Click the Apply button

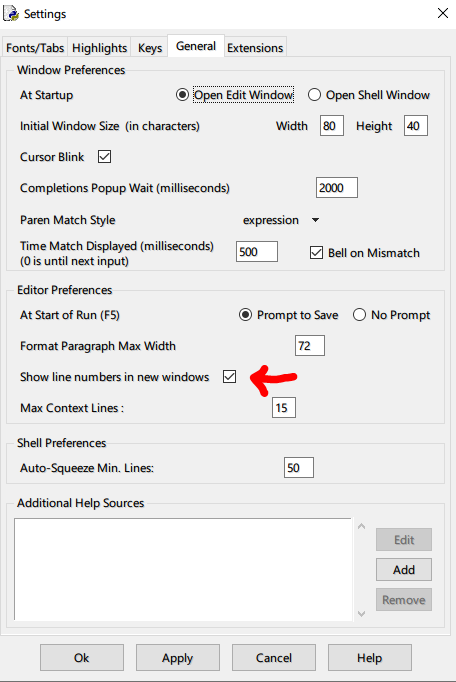178,658
